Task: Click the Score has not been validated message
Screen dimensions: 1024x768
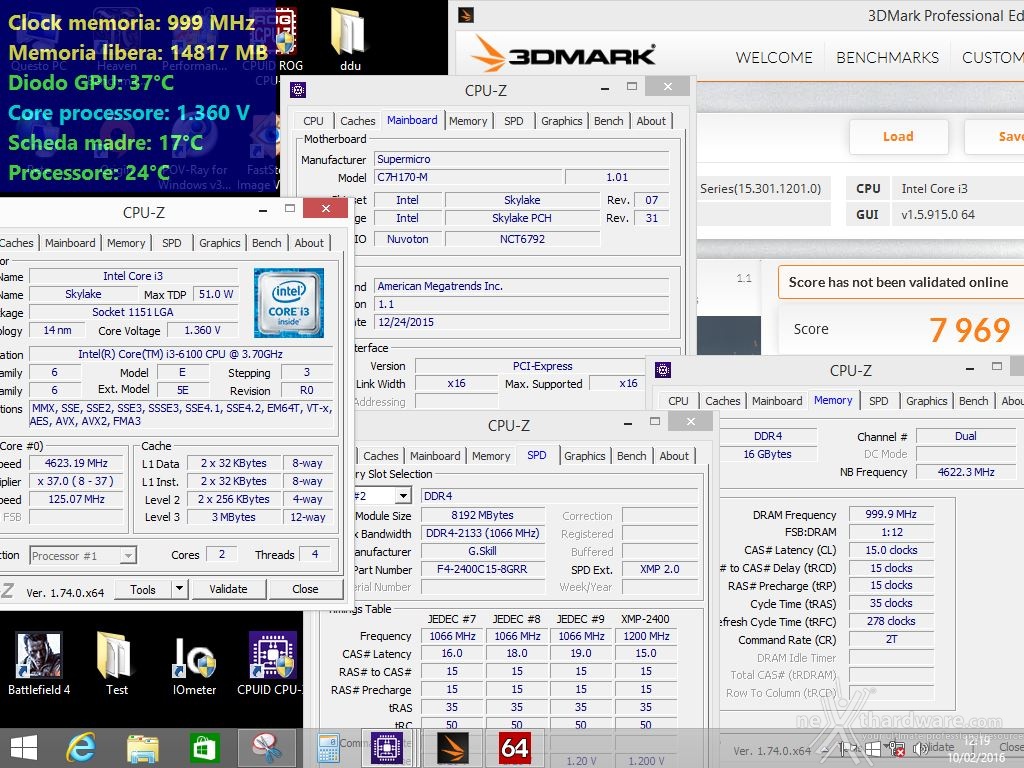Action: coord(898,282)
